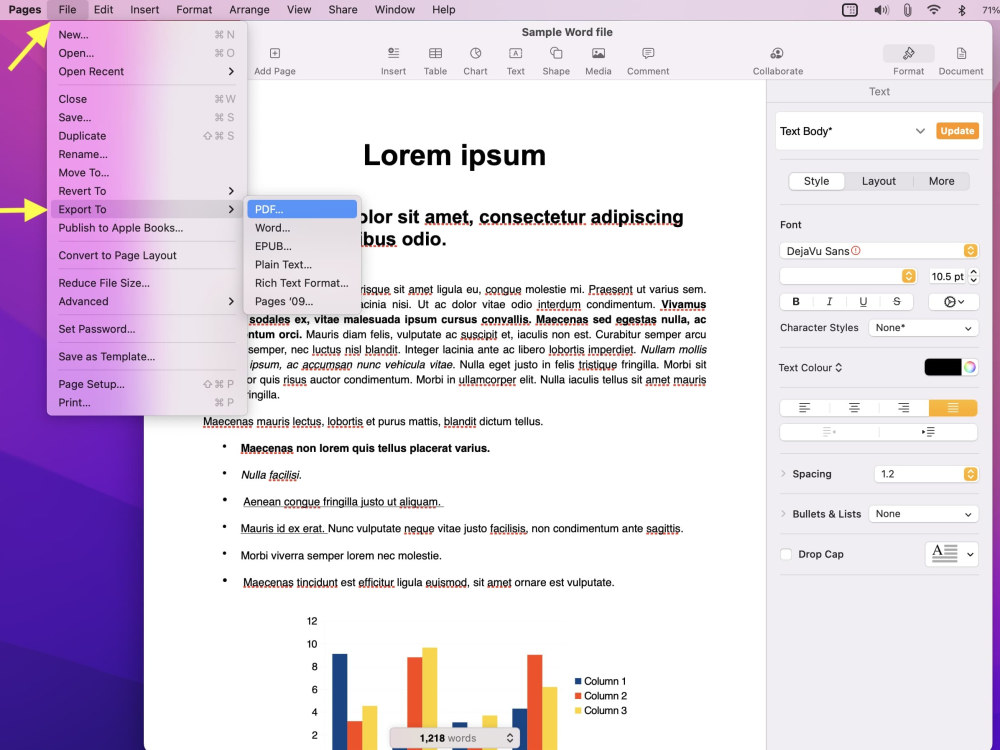The height and width of the screenshot is (750, 1000).
Task: Choose Pages '09… export option
Action: (x=302, y=302)
